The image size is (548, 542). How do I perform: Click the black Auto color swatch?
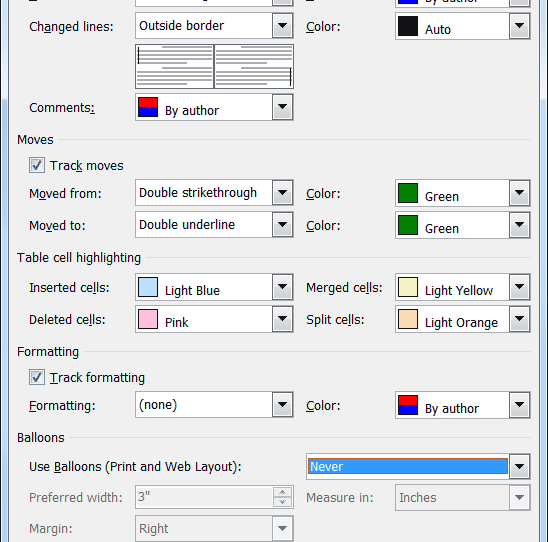click(x=408, y=26)
